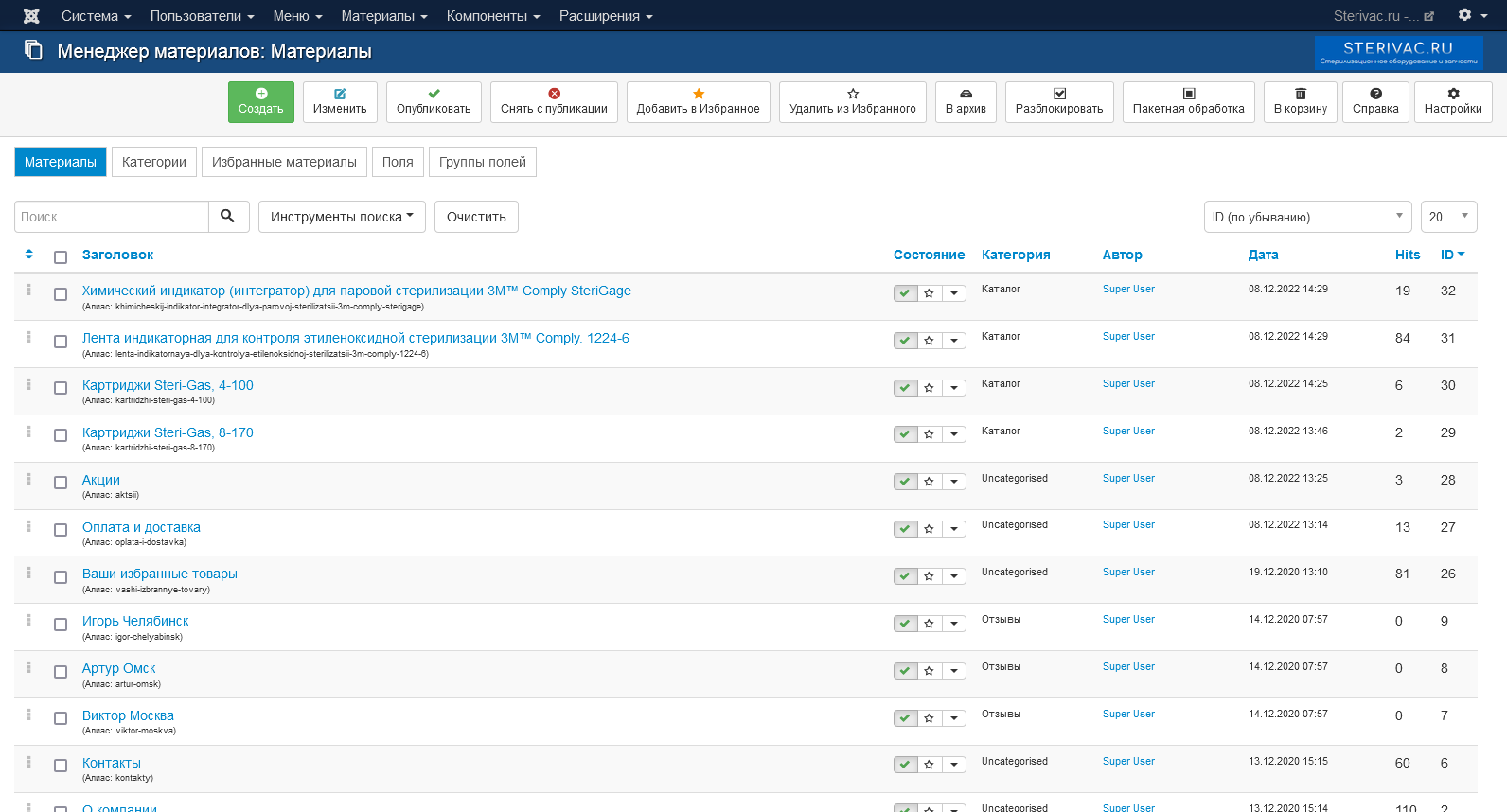Tick checkbox for Оплата и доставка
Screen dimensions: 1507x812
(61, 530)
